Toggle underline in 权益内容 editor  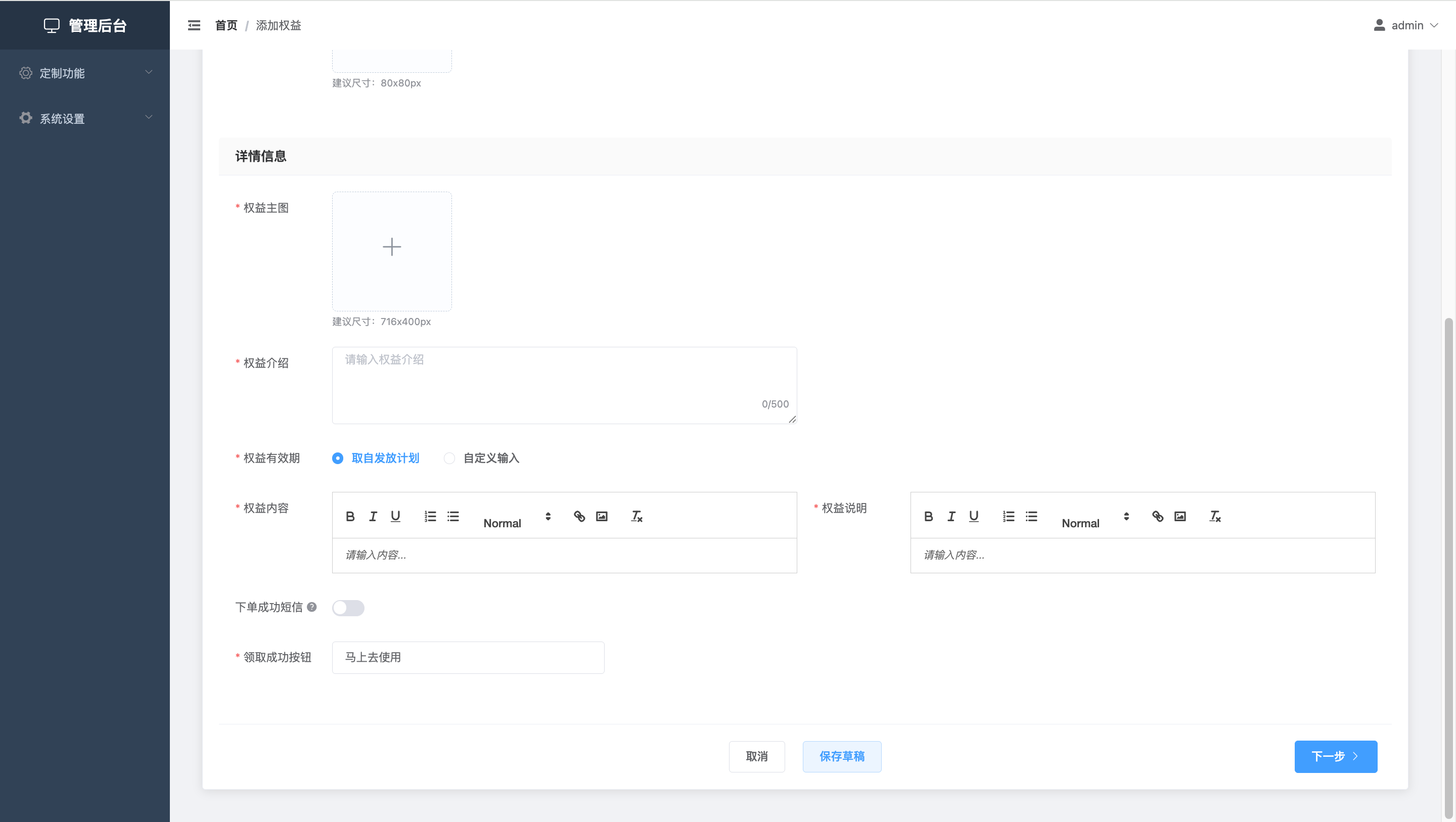(396, 516)
